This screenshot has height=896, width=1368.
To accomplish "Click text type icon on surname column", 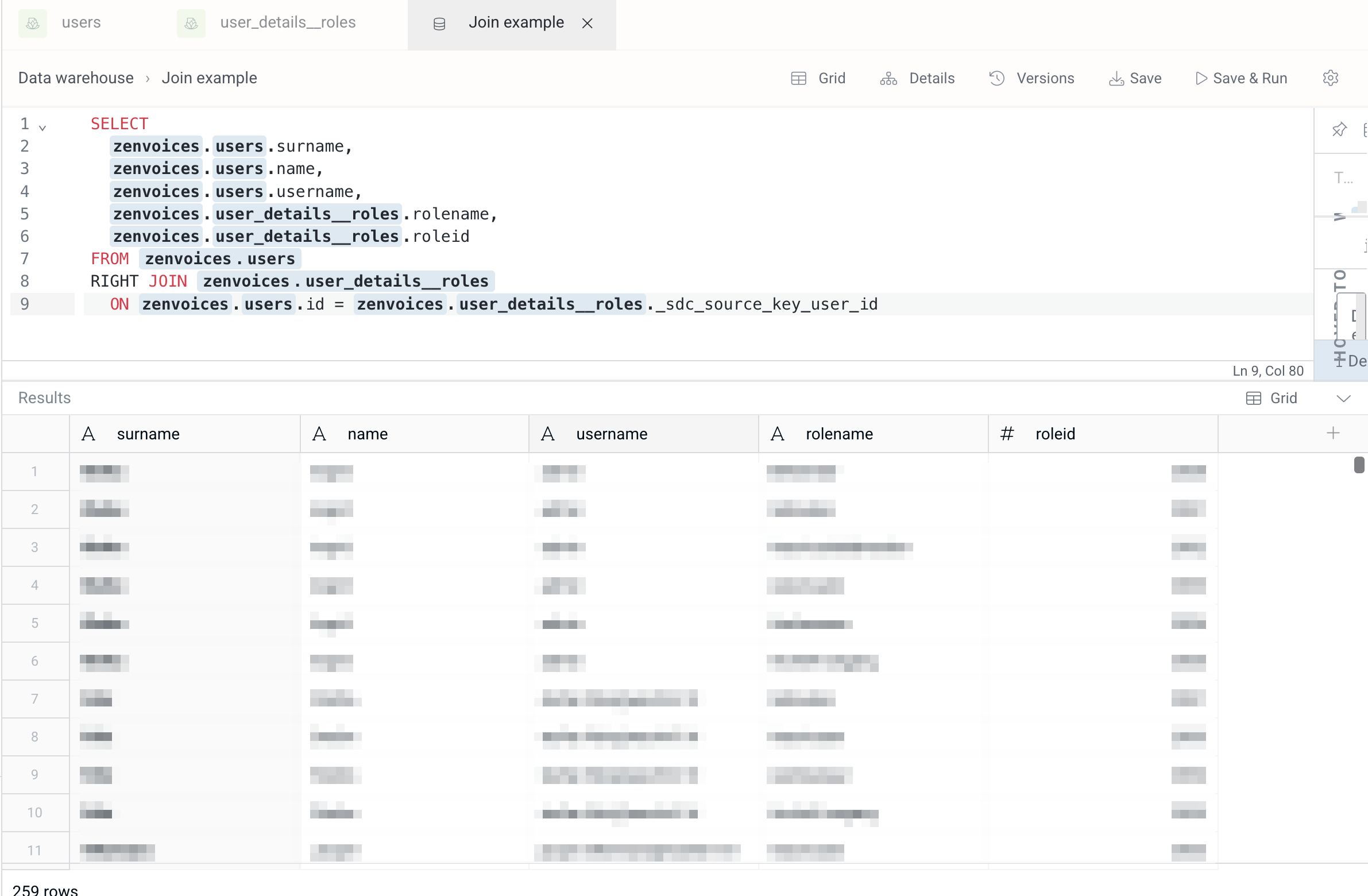I will pos(88,434).
